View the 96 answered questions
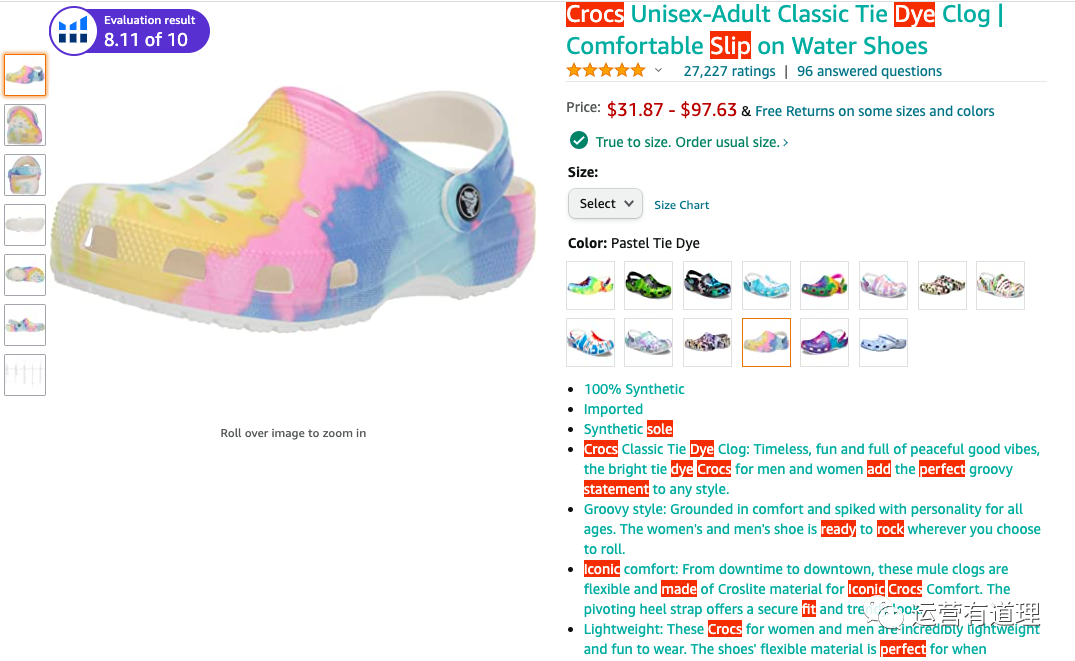This screenshot has width=1075, height=661. tap(869, 71)
